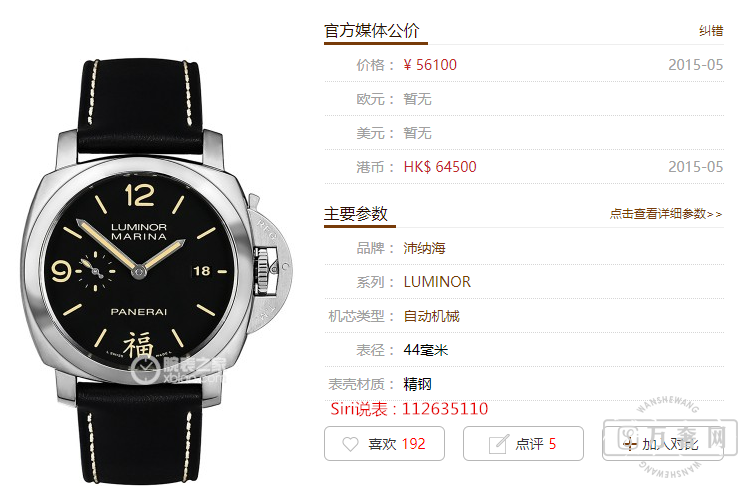The width and height of the screenshot is (746, 486).
Task: Click the case diameter 44毫米 value
Action: tap(426, 350)
